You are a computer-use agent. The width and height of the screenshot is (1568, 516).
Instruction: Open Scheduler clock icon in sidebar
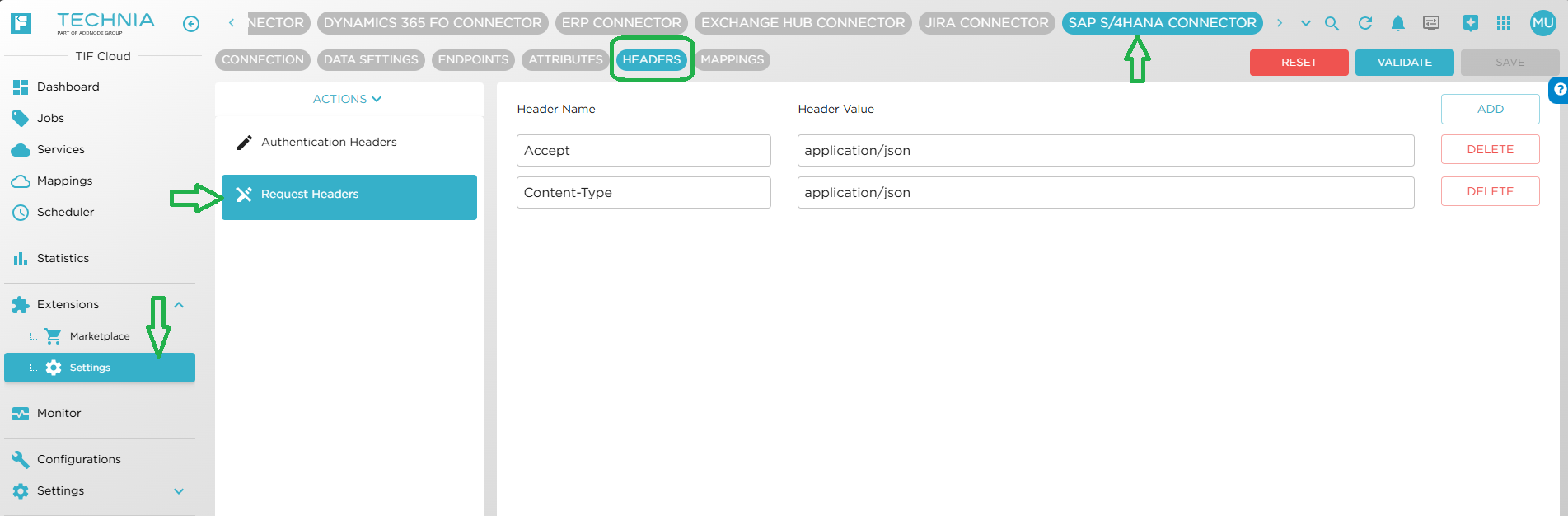click(21, 212)
